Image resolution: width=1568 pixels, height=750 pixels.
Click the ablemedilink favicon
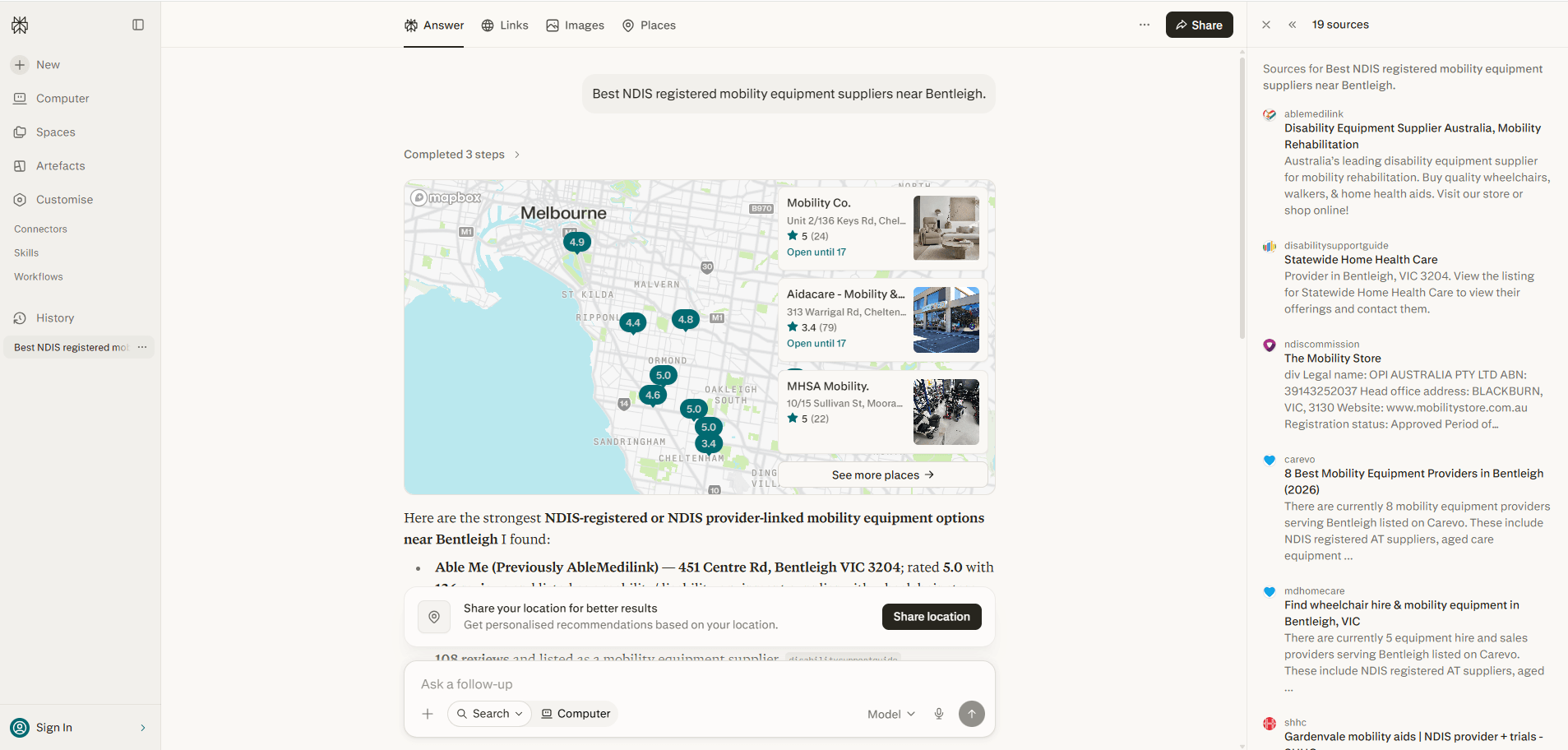coord(1270,115)
